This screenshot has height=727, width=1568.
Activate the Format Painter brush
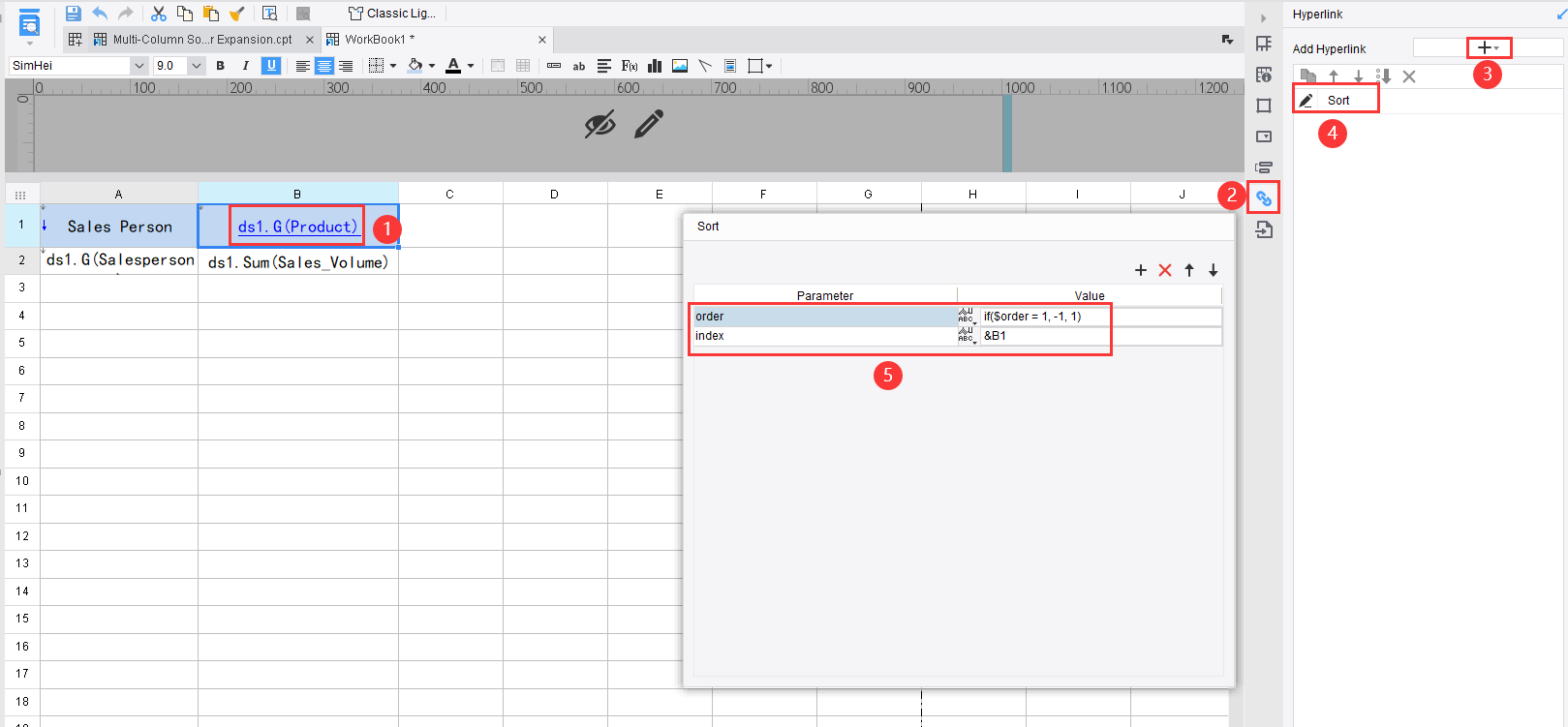[236, 14]
